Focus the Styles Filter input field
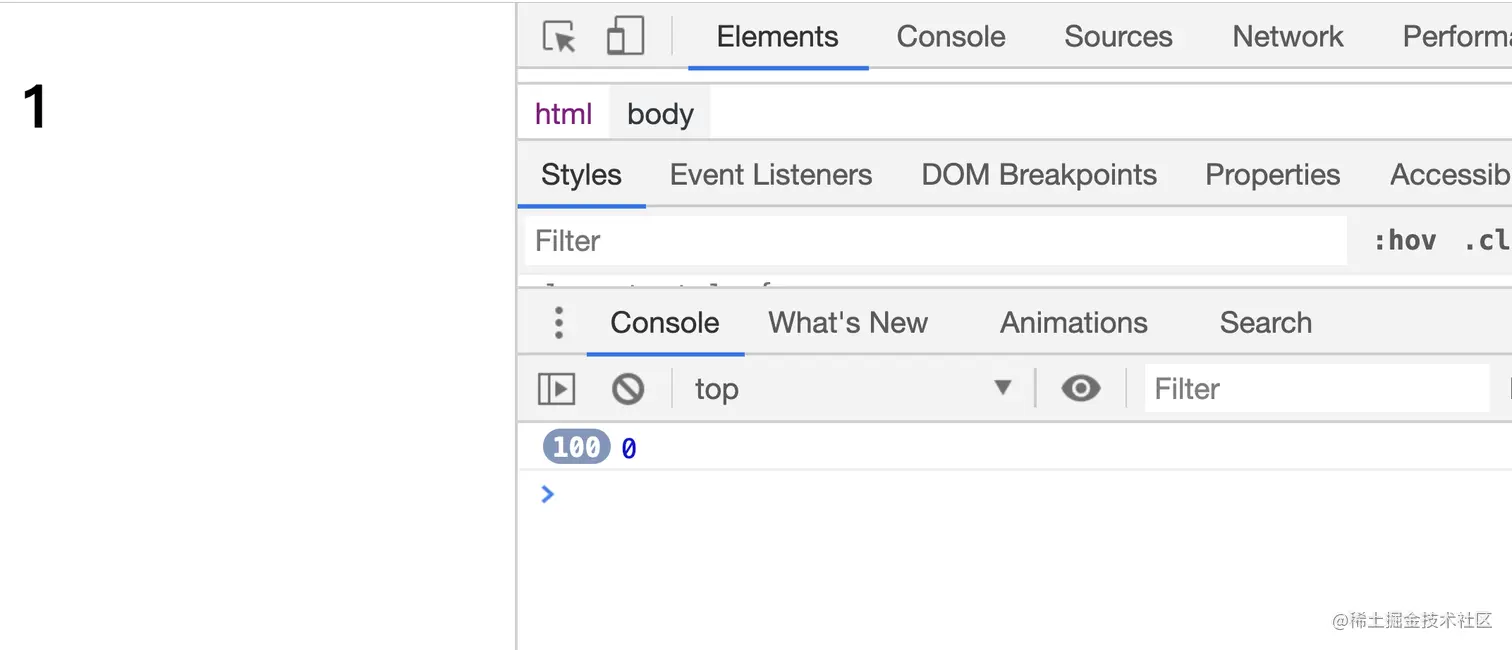The height and width of the screenshot is (650, 1512). (936, 241)
